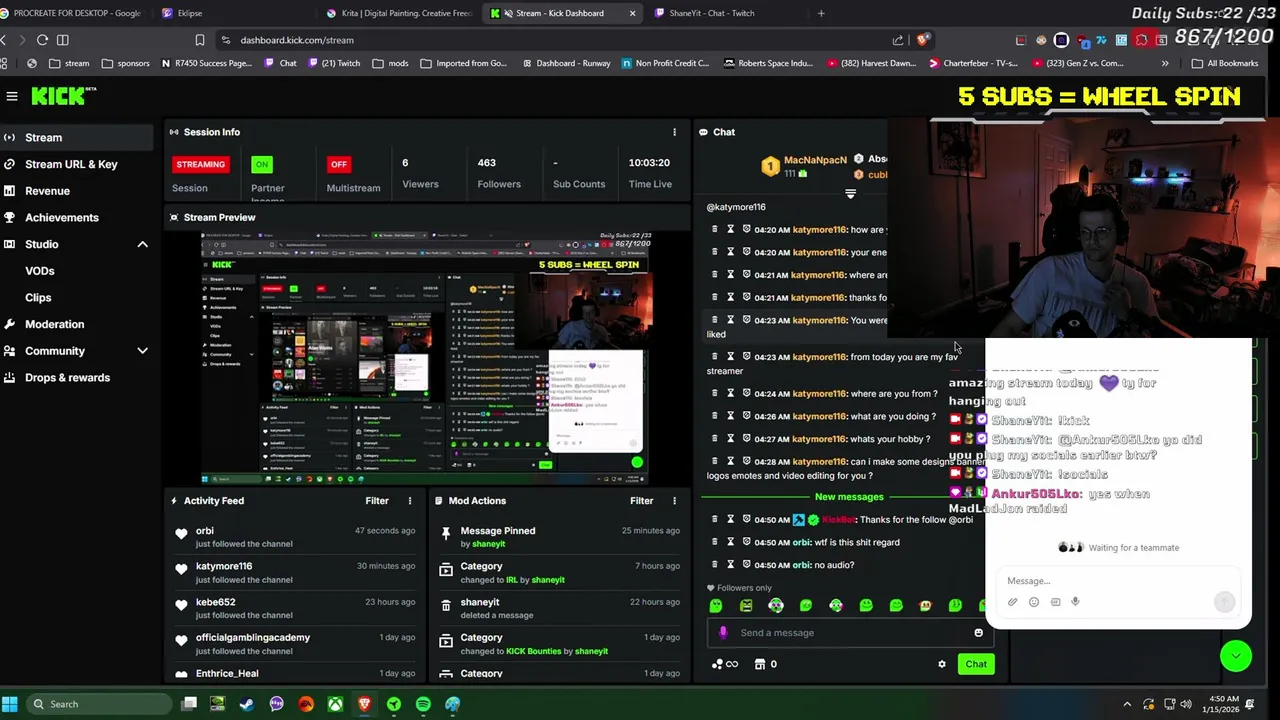Click shaneyit link under Message Pinned
Image resolution: width=1280 pixels, height=720 pixels.
tap(489, 544)
